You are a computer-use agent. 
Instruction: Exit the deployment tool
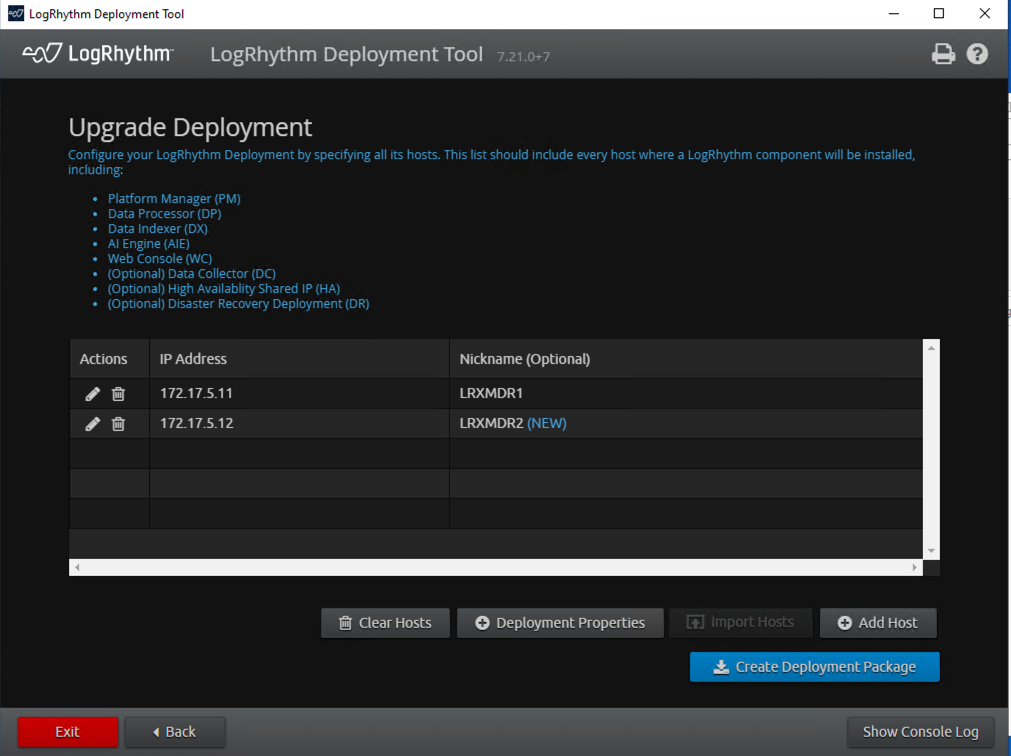(67, 732)
